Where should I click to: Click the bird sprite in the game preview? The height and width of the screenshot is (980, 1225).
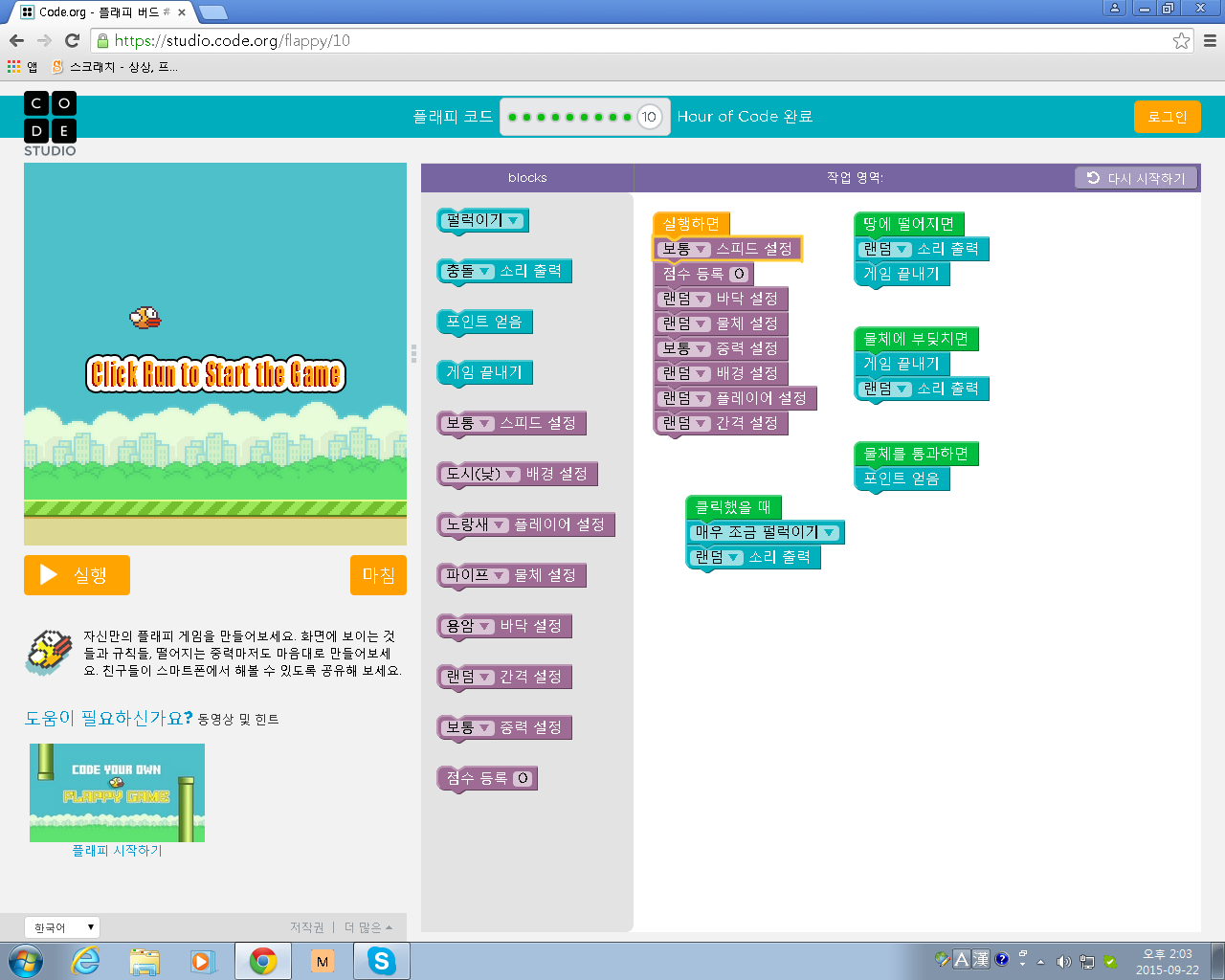pos(145,317)
